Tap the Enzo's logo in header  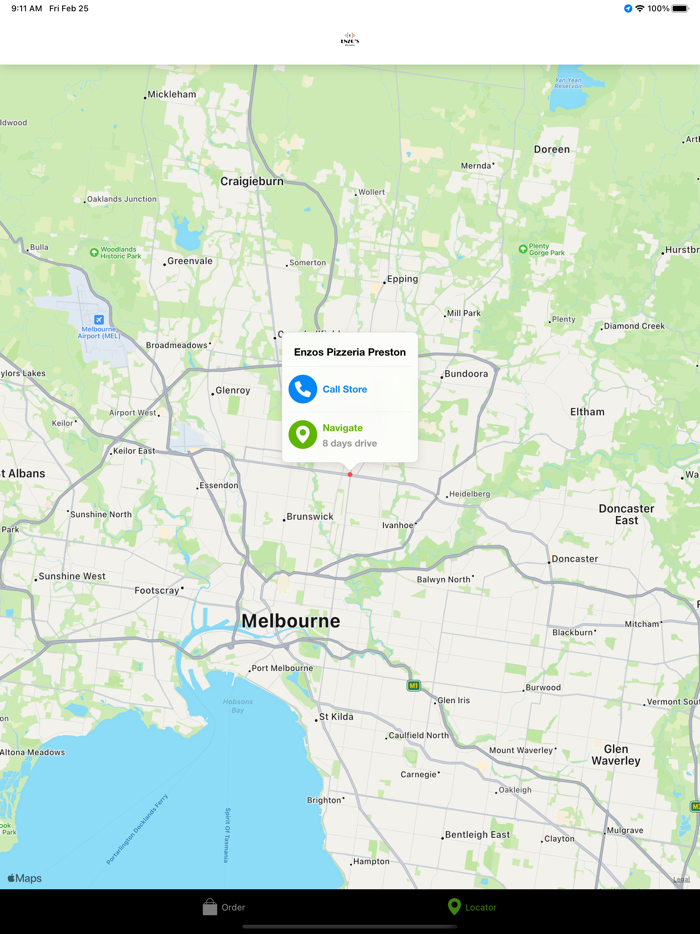click(x=350, y=39)
